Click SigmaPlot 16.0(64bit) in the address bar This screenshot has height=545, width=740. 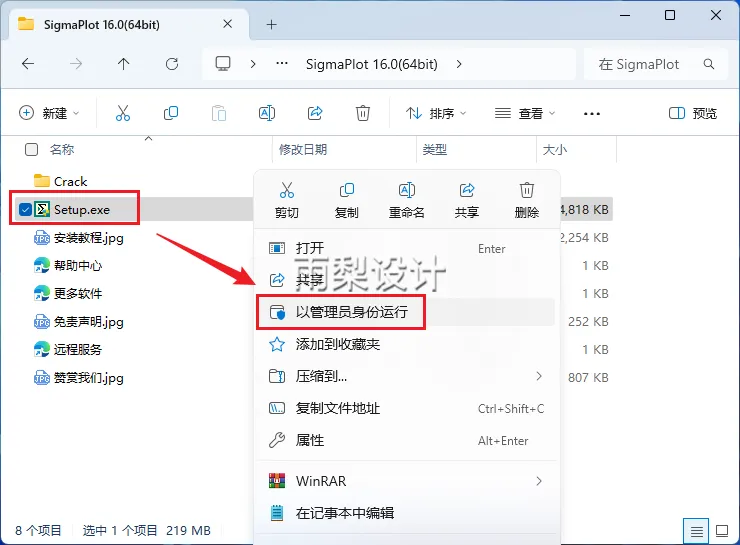point(371,64)
